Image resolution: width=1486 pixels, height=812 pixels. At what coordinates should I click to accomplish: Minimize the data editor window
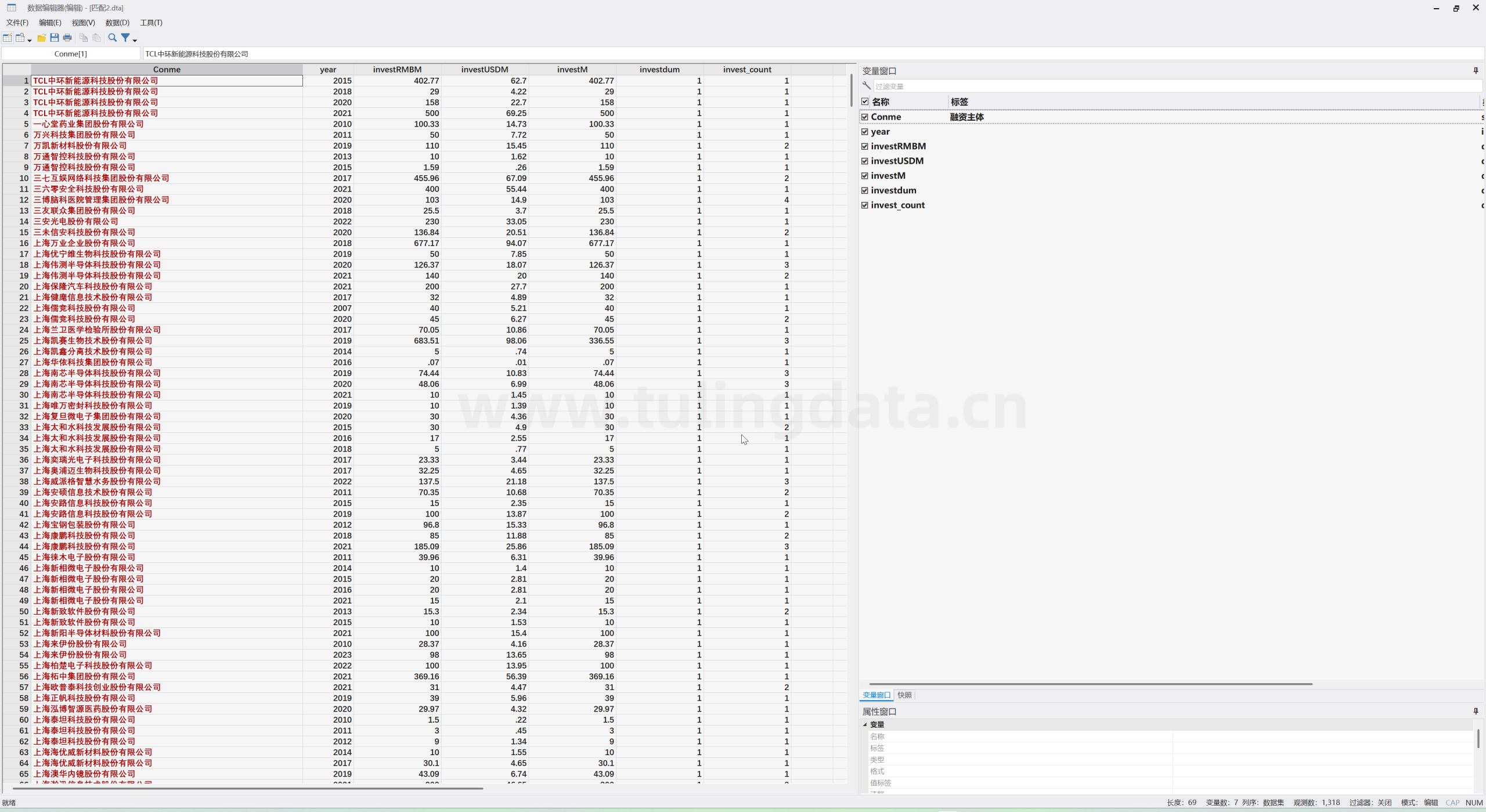pos(1437,8)
